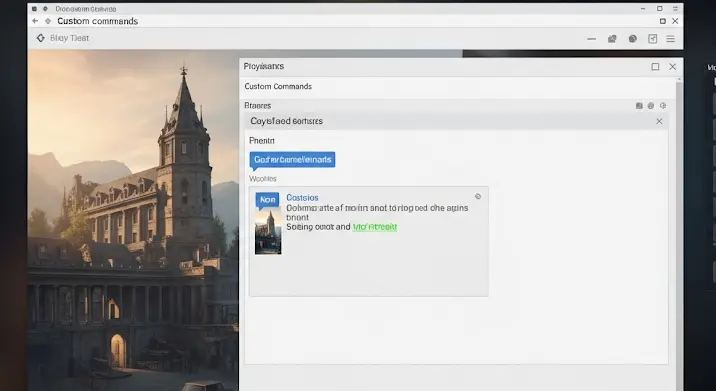Open the castle thumbnail in the Costsios card
This screenshot has height=391, width=716.
coord(268,232)
